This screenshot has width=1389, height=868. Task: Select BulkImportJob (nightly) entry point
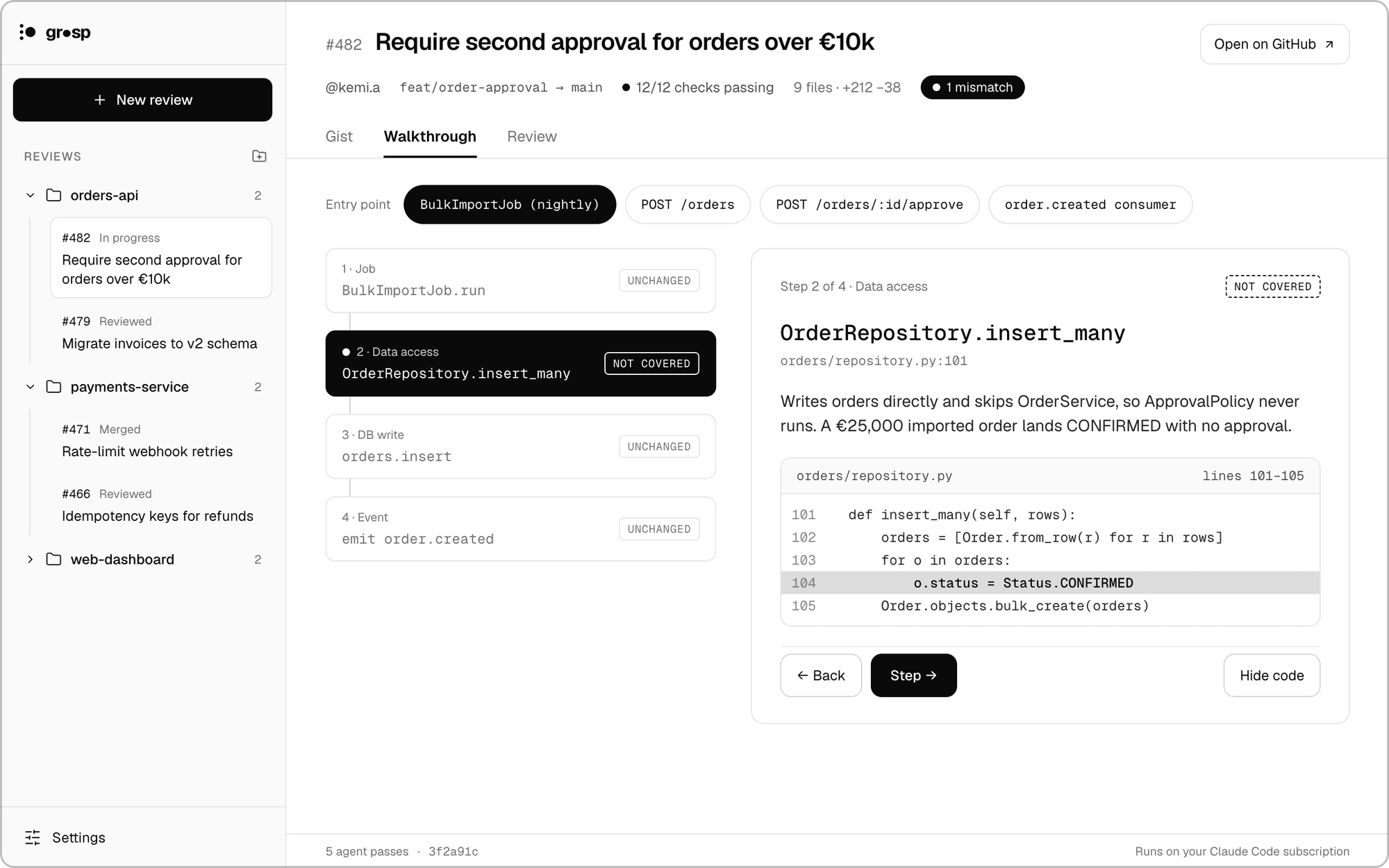coord(510,205)
